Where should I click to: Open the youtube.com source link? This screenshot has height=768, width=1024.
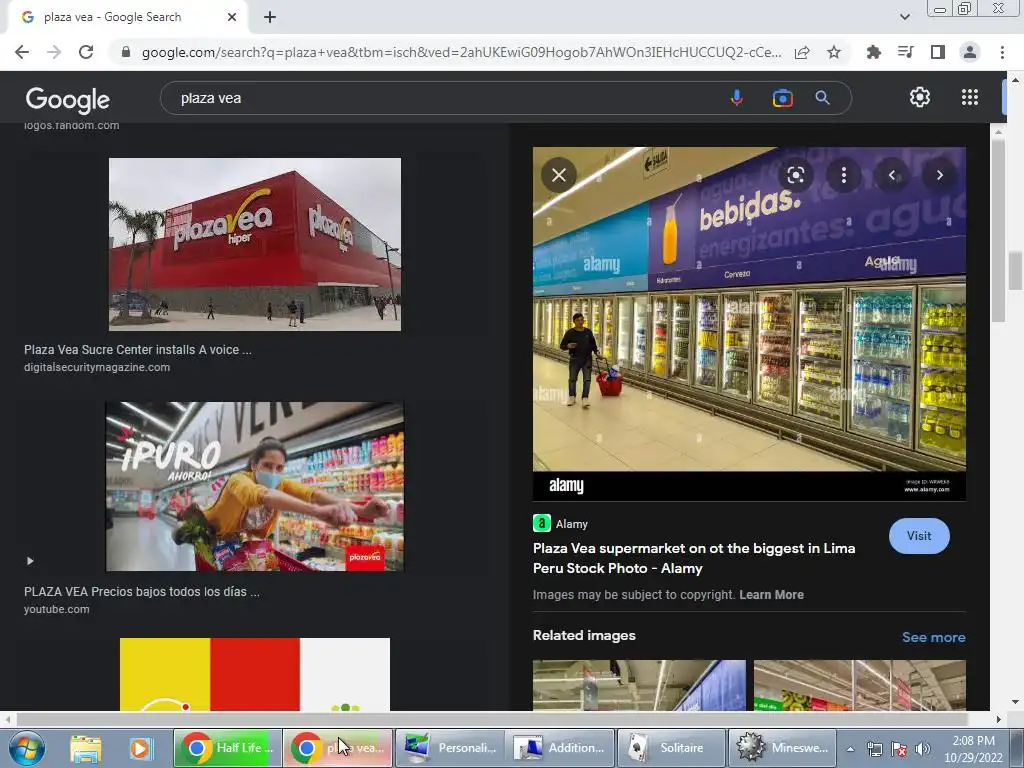57,609
